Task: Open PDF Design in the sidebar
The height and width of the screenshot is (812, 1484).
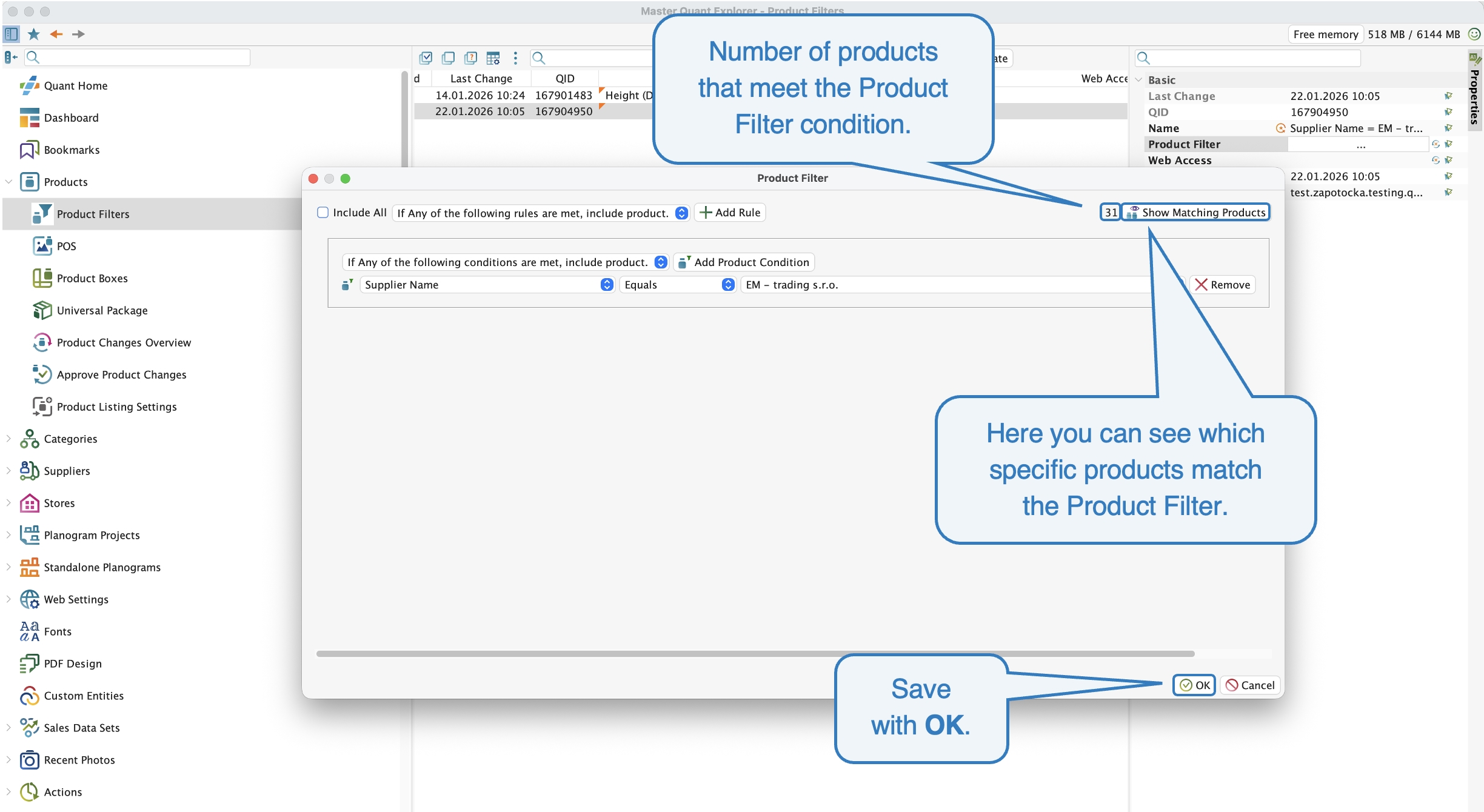Action: pos(73,664)
